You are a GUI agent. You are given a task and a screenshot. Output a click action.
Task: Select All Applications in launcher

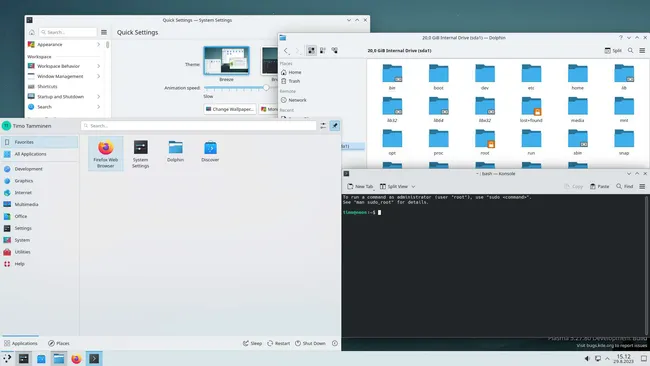[39, 154]
